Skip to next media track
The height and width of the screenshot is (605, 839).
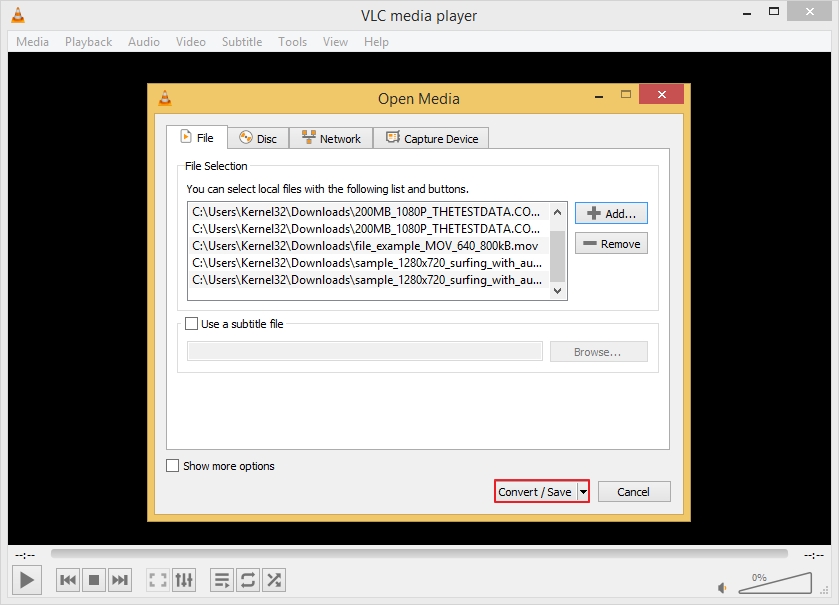(120, 580)
